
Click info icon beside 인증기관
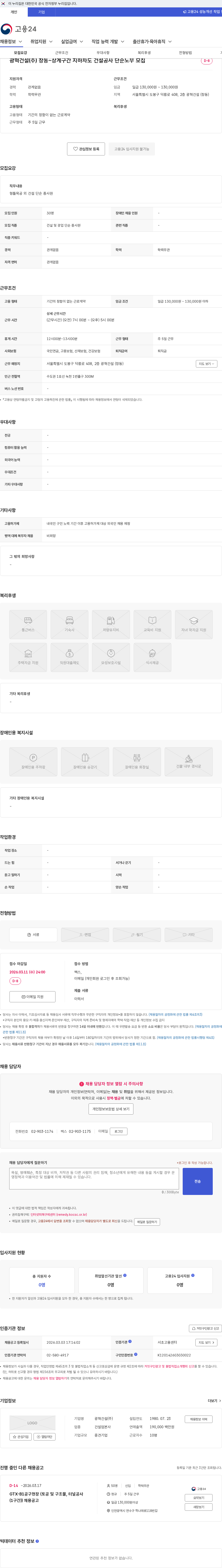pyautogui.click(x=130, y=1342)
